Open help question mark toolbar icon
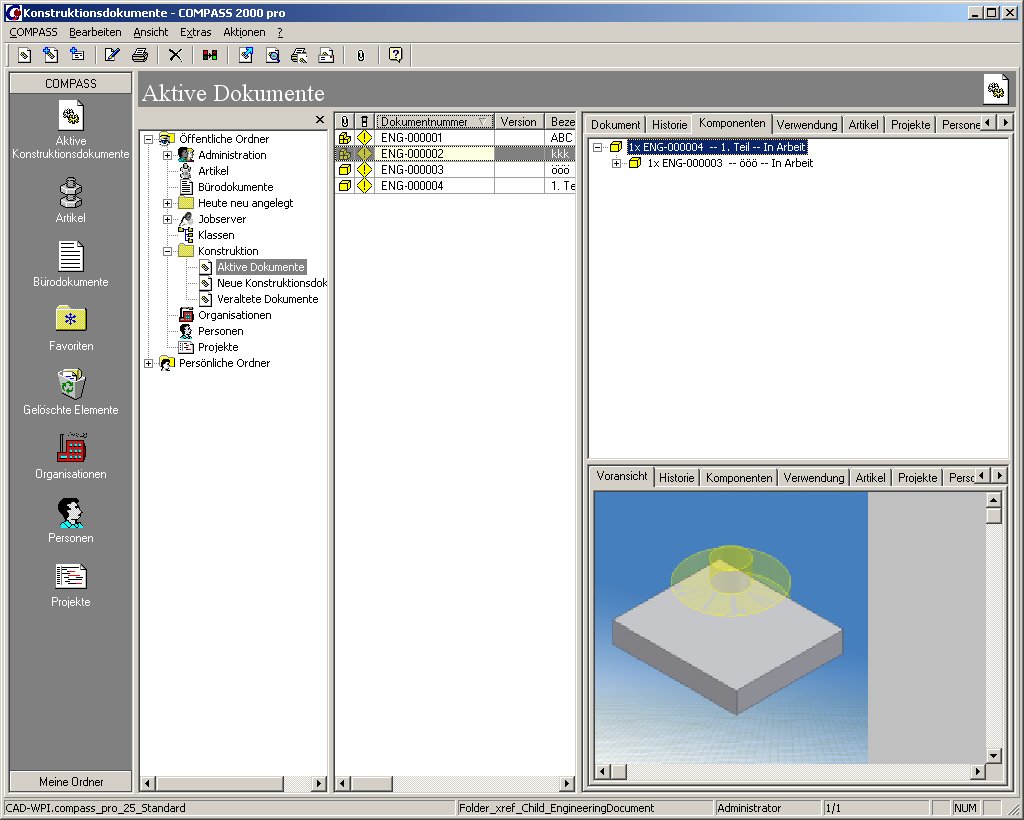 (x=395, y=55)
